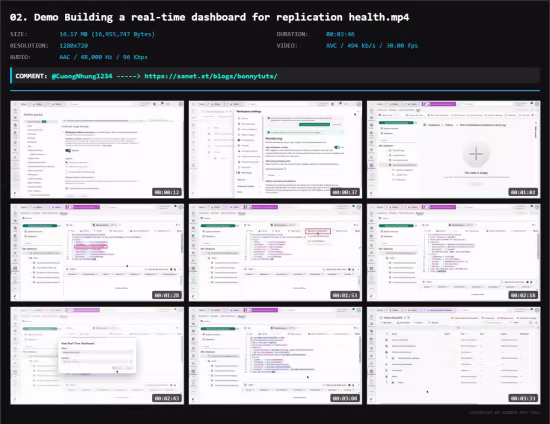Click the duration value 00:03:46

pos(340,34)
